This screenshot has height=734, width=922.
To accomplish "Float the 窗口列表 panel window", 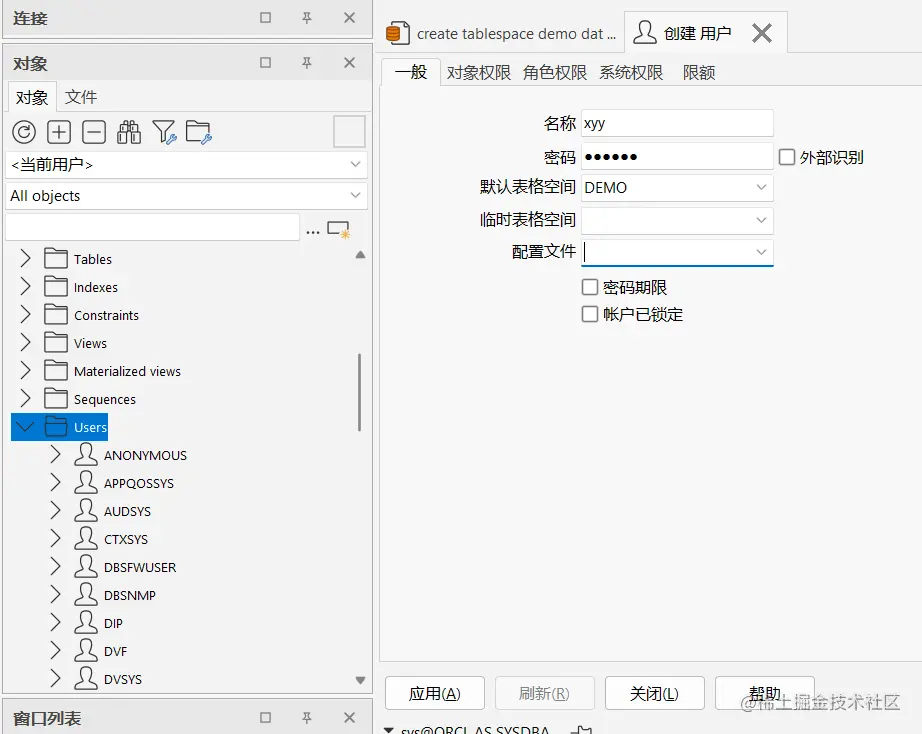I will pos(266,718).
